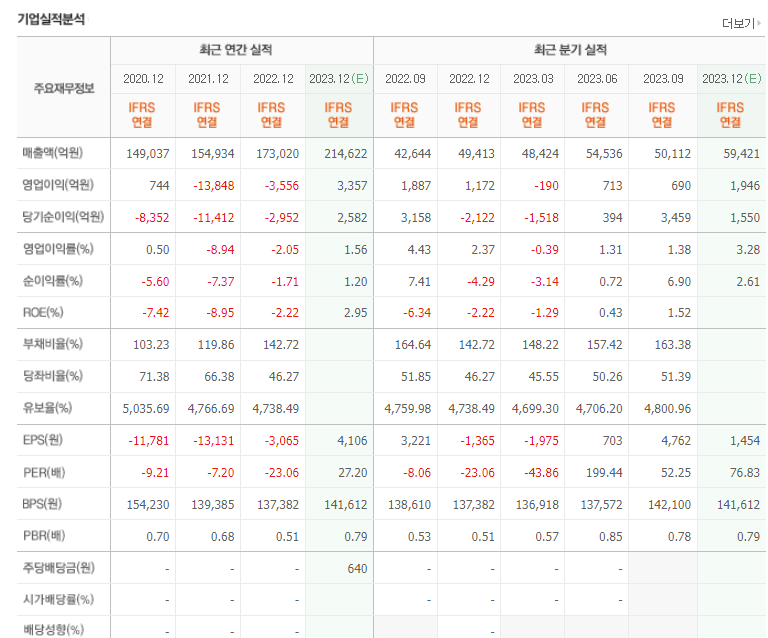Select the 5,035.69 reserve ratio value
Image resolution: width=768 pixels, height=638 pixels.
(146, 409)
